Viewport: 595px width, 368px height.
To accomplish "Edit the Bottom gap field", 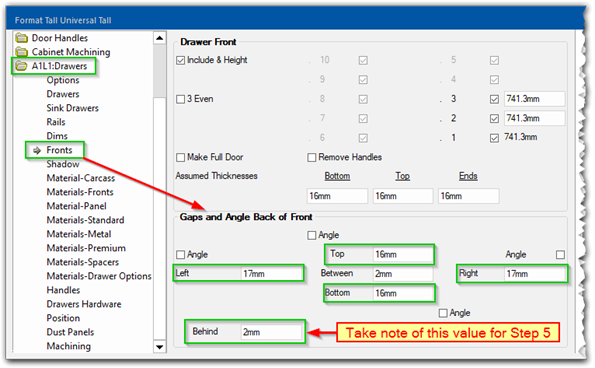I will coord(403,293).
